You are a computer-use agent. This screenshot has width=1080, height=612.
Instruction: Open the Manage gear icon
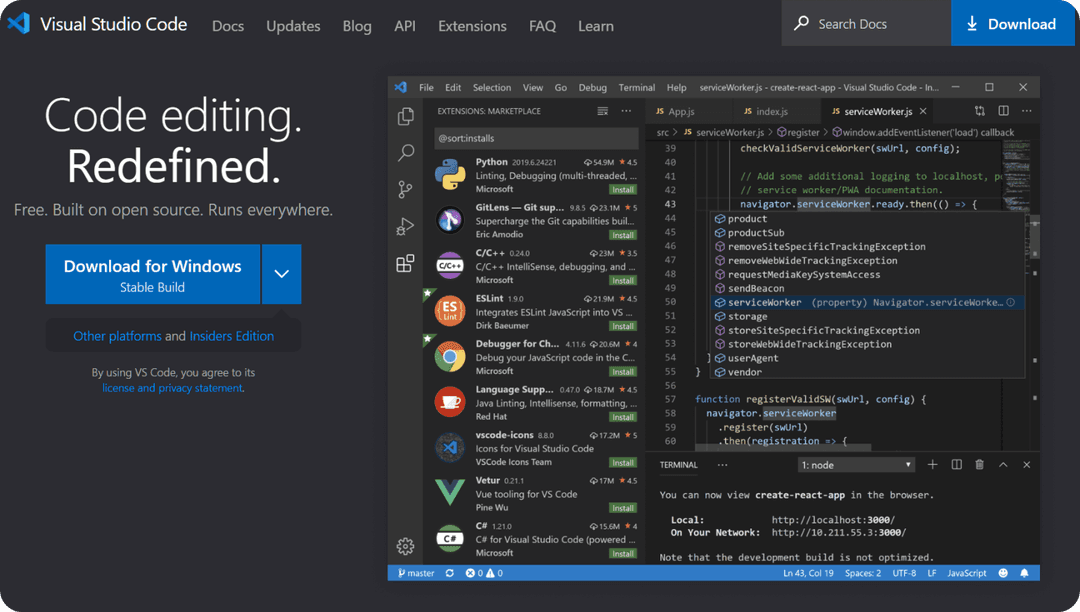point(405,546)
